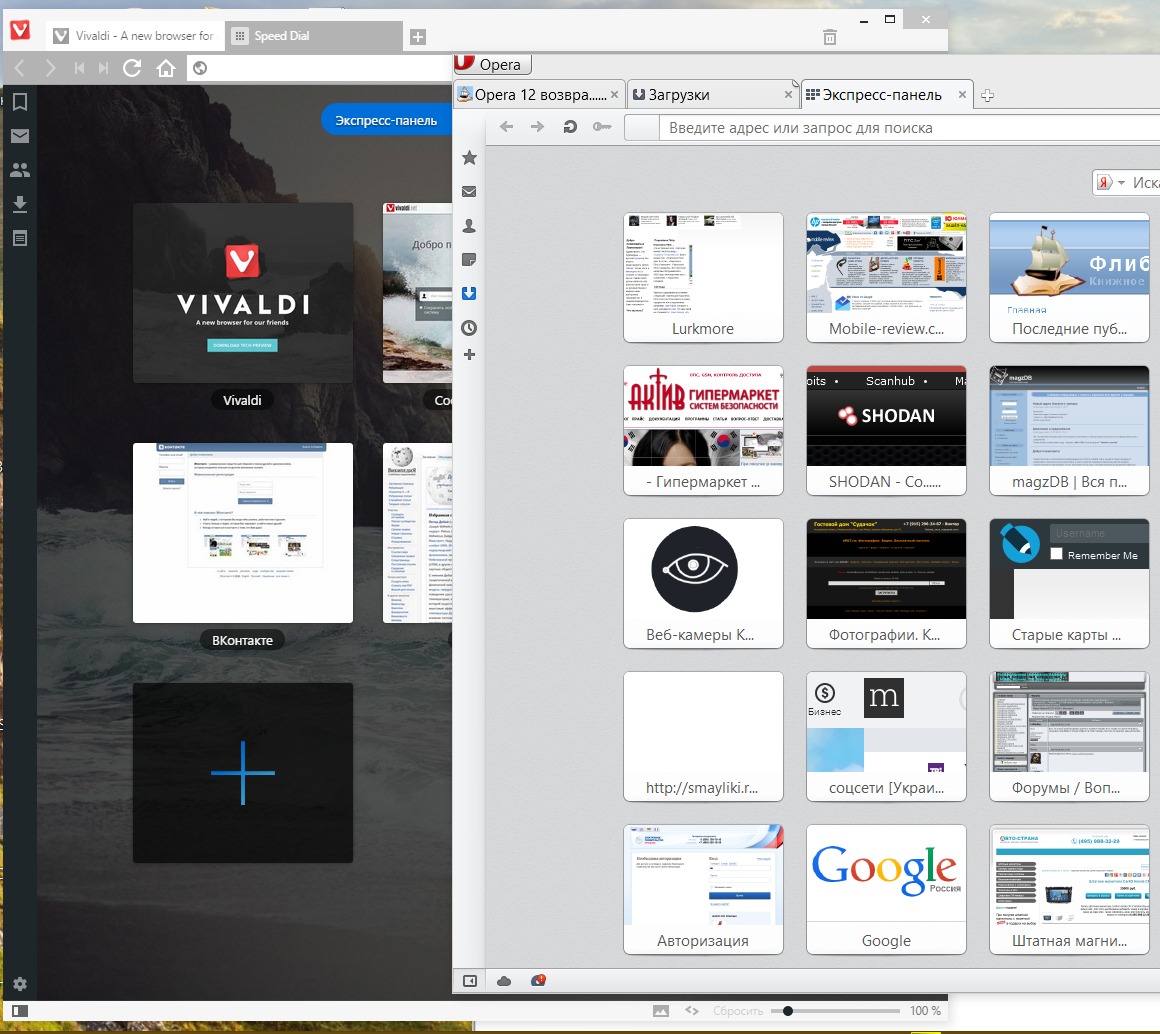Open Mobile-review speed dial tile
This screenshot has height=1034, width=1160.
(x=886, y=277)
